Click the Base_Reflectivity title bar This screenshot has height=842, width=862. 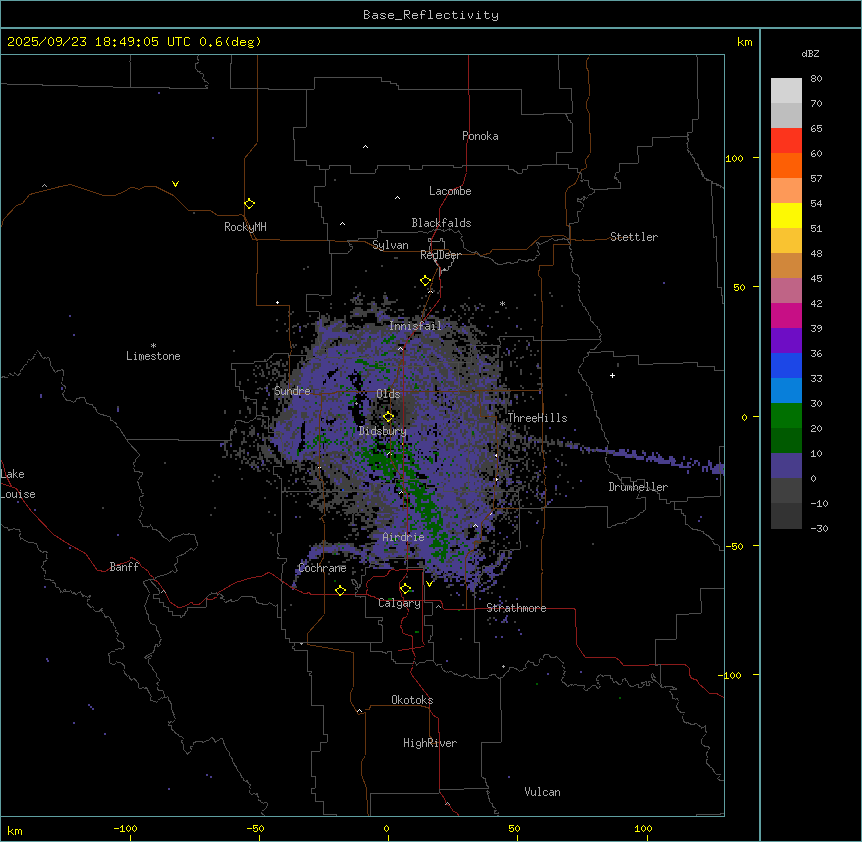(430, 15)
